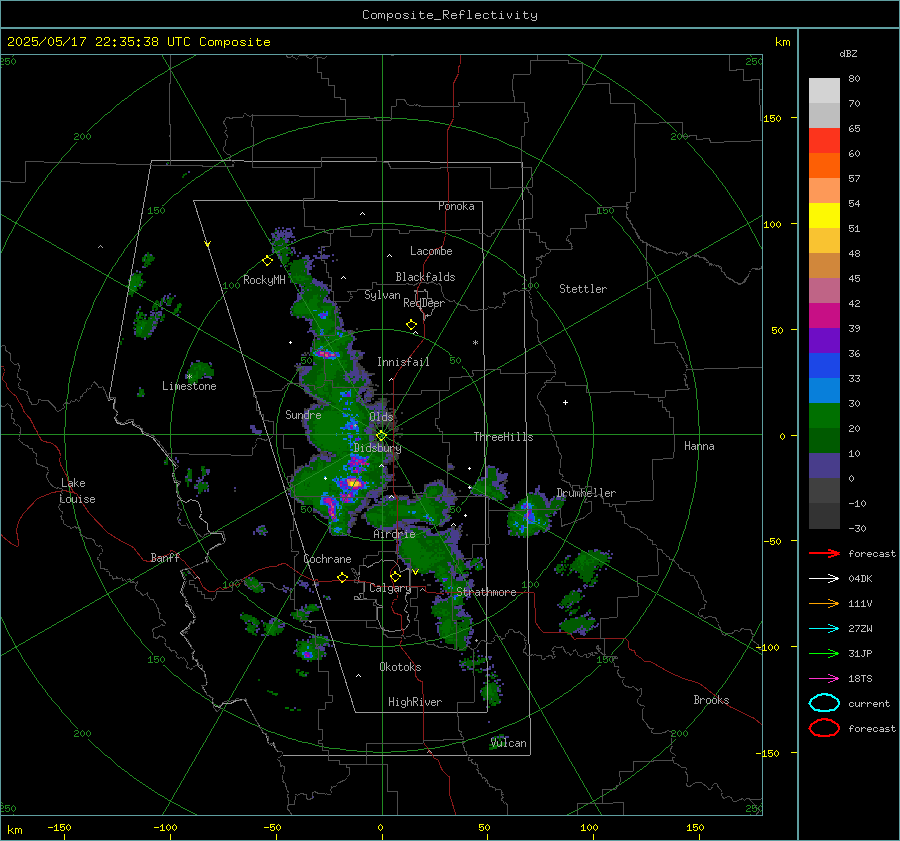Click the asterisk marker east of Innisfail
Image resolution: width=900 pixels, height=841 pixels.
pos(475,343)
